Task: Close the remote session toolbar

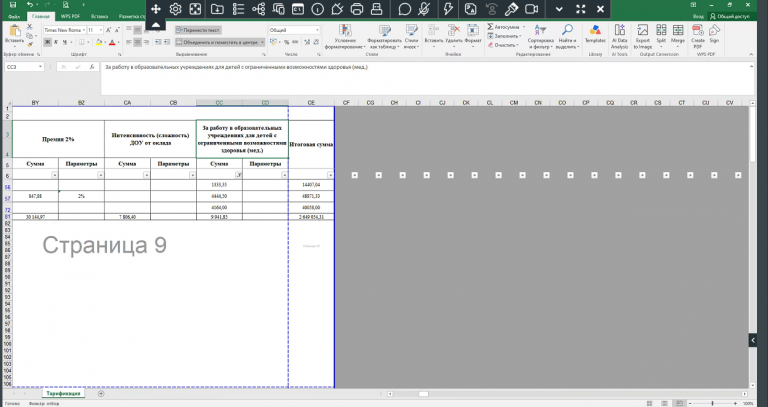Action: tap(600, 9)
